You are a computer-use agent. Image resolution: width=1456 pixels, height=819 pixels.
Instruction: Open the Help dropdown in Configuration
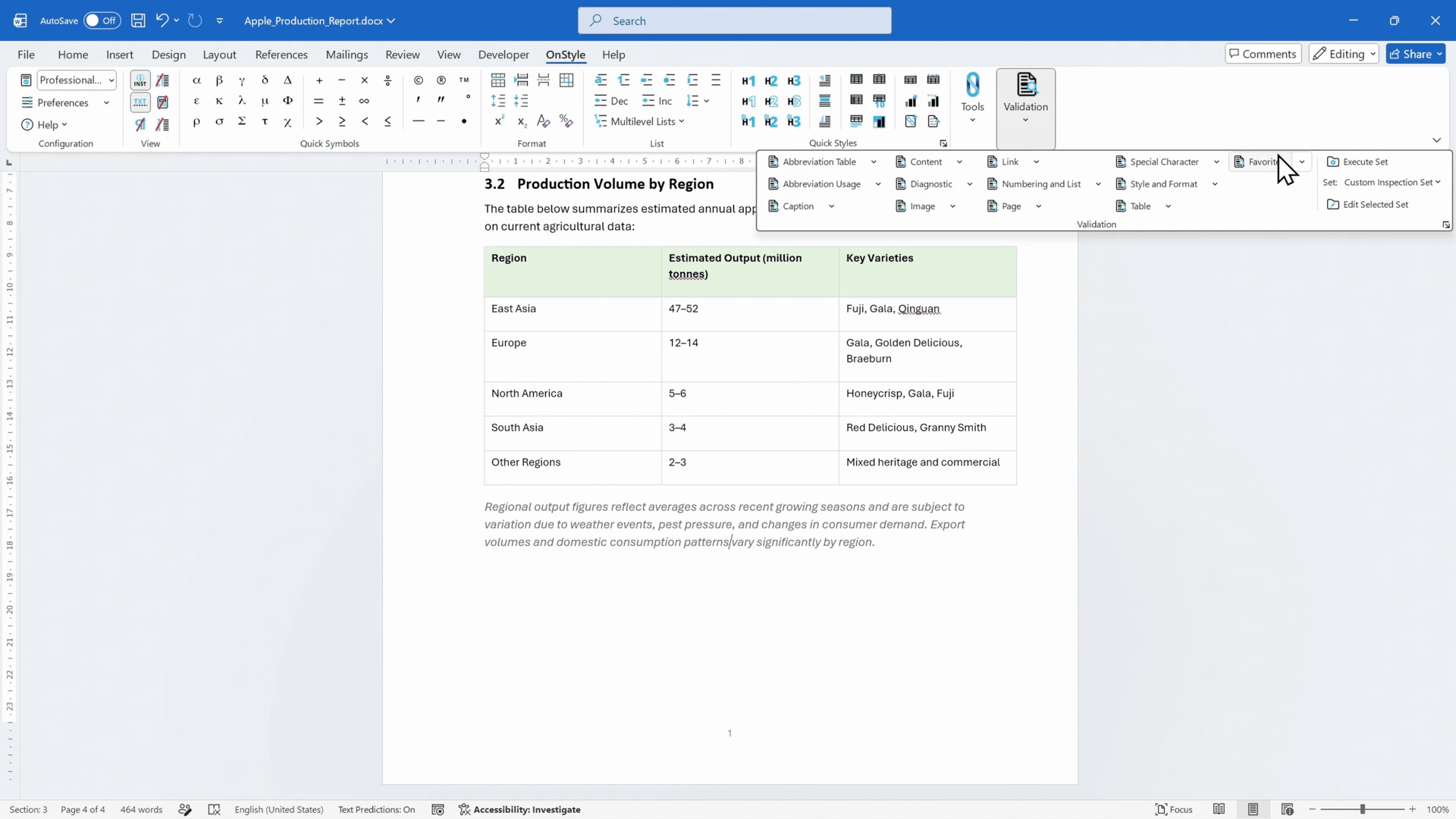pos(45,125)
